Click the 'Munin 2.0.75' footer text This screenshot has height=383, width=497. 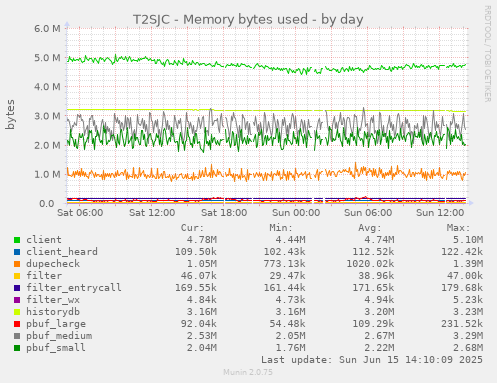(x=248, y=372)
